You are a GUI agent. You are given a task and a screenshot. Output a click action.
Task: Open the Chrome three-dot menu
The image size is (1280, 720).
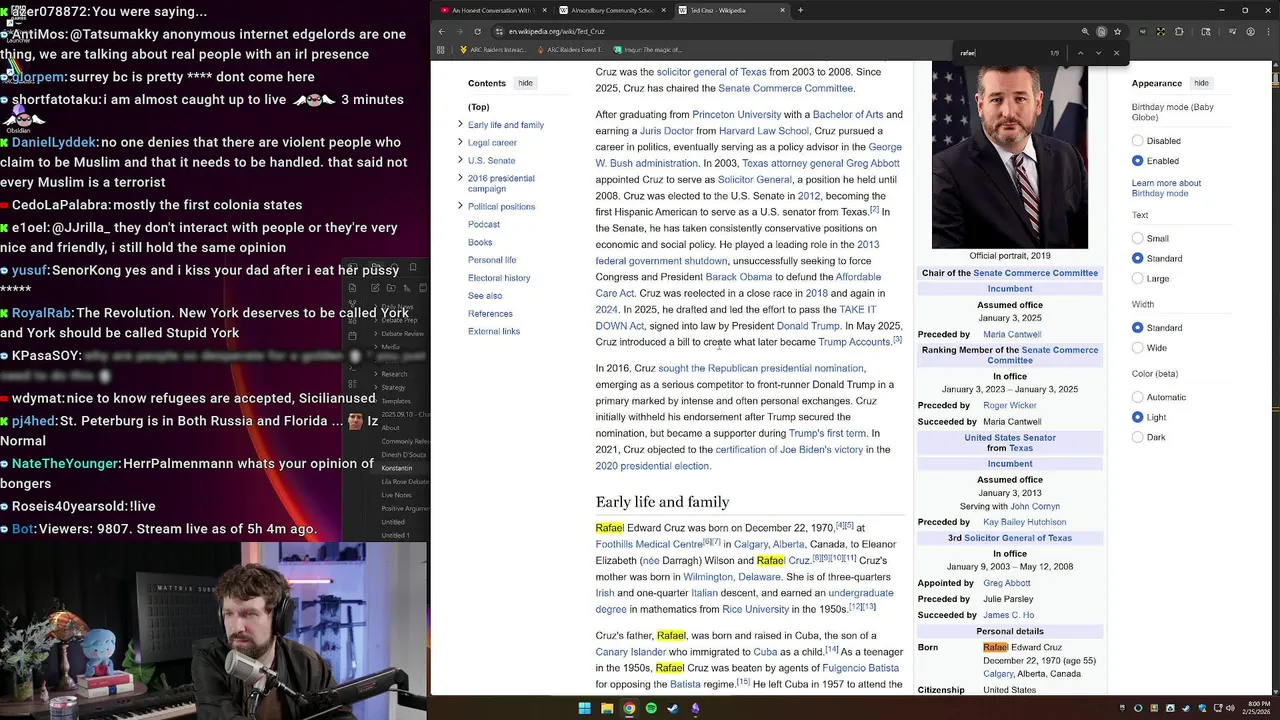(1268, 31)
